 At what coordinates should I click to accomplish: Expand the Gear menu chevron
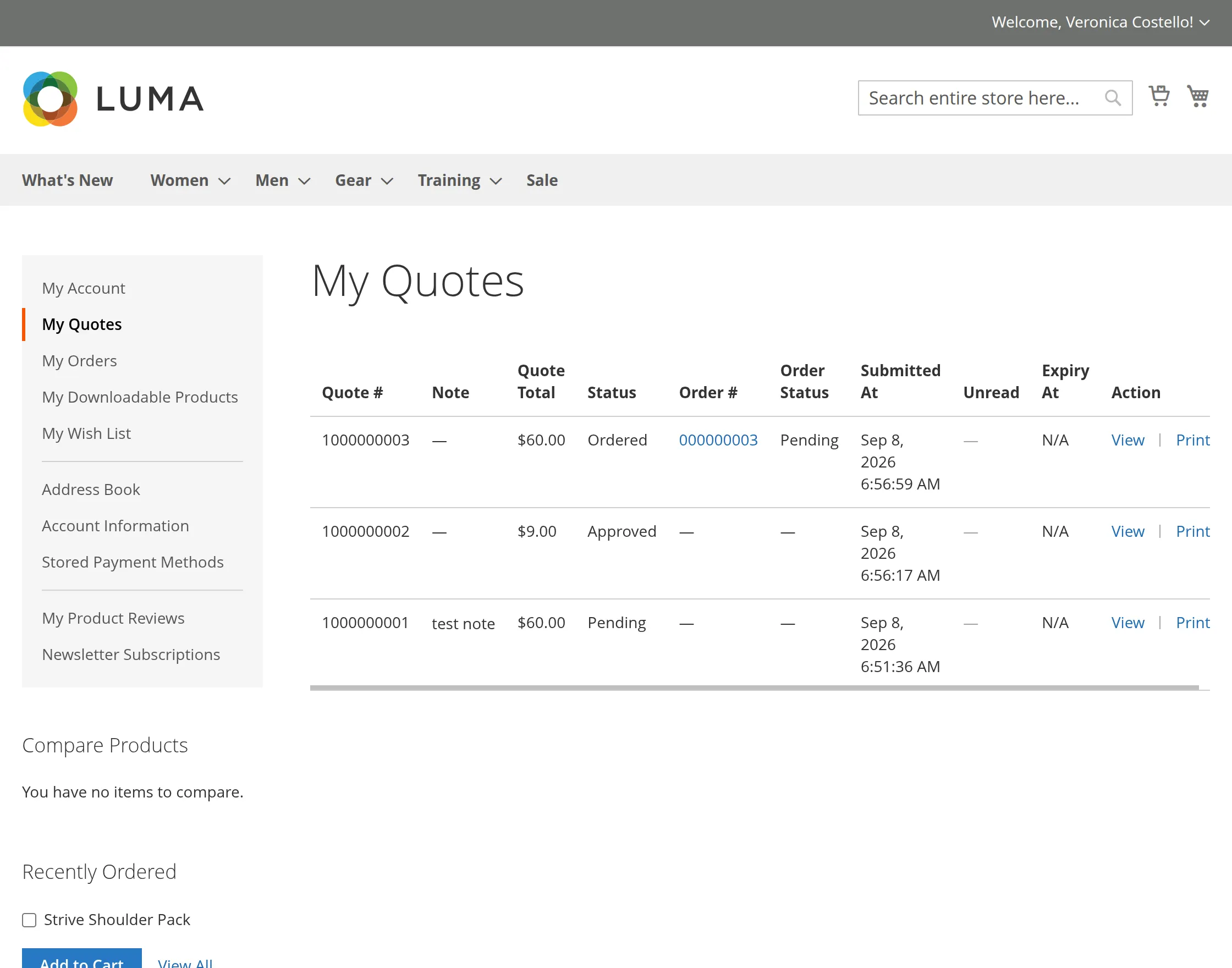pyautogui.click(x=387, y=181)
